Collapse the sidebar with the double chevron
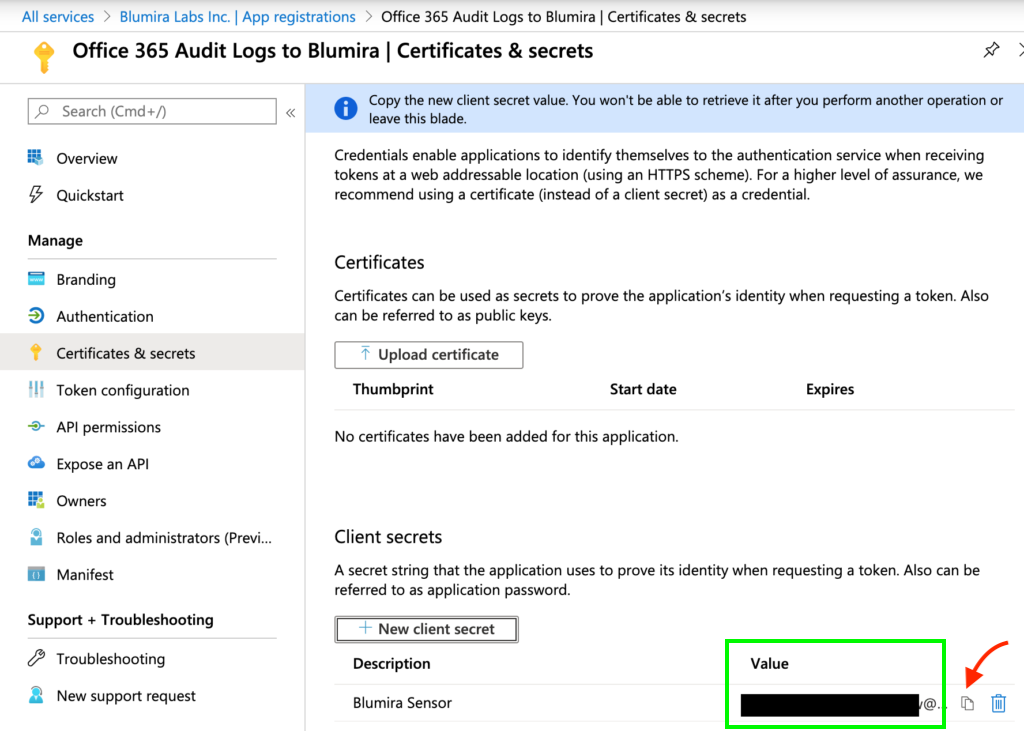 [290, 112]
